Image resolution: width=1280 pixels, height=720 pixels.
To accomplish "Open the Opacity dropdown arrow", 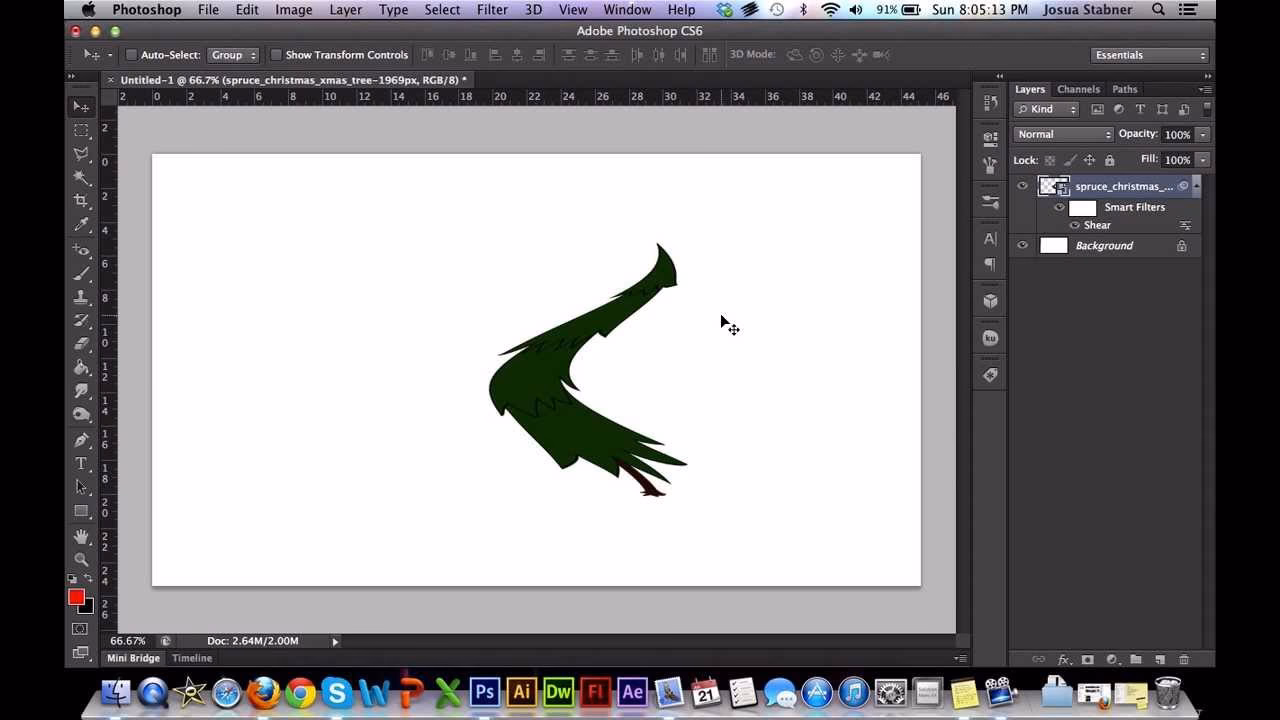I will 1202,134.
